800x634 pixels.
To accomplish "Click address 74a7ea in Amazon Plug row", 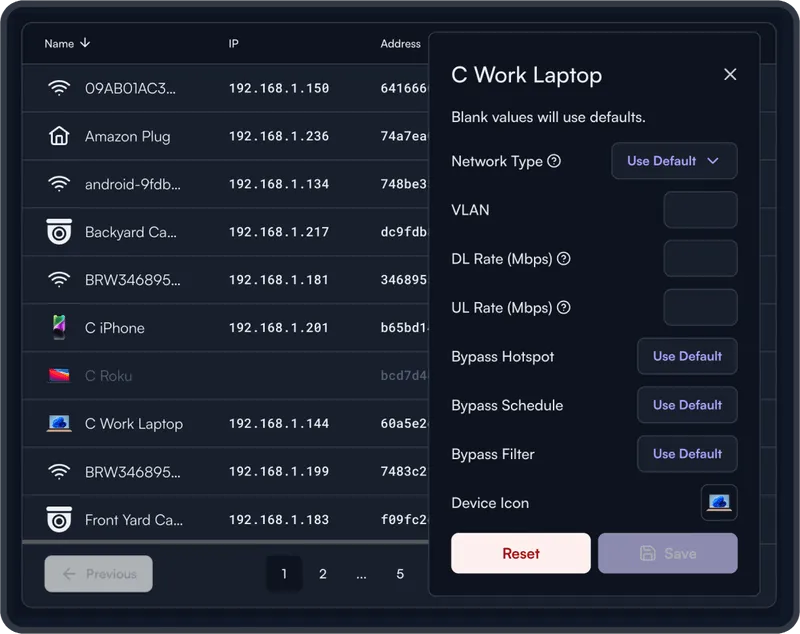I will (x=404, y=136).
